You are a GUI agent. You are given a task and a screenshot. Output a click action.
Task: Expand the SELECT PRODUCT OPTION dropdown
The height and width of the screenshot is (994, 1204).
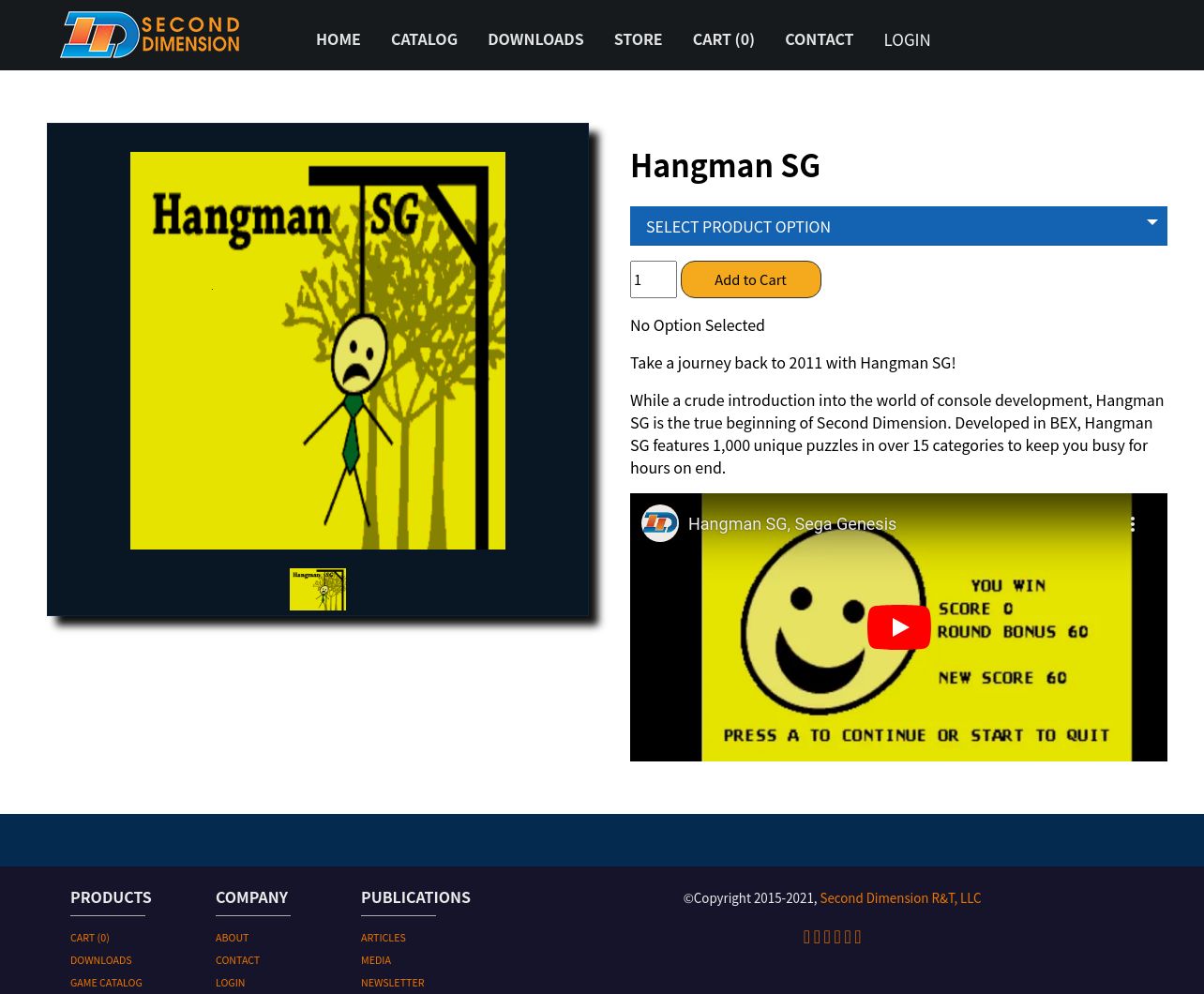[x=898, y=226]
